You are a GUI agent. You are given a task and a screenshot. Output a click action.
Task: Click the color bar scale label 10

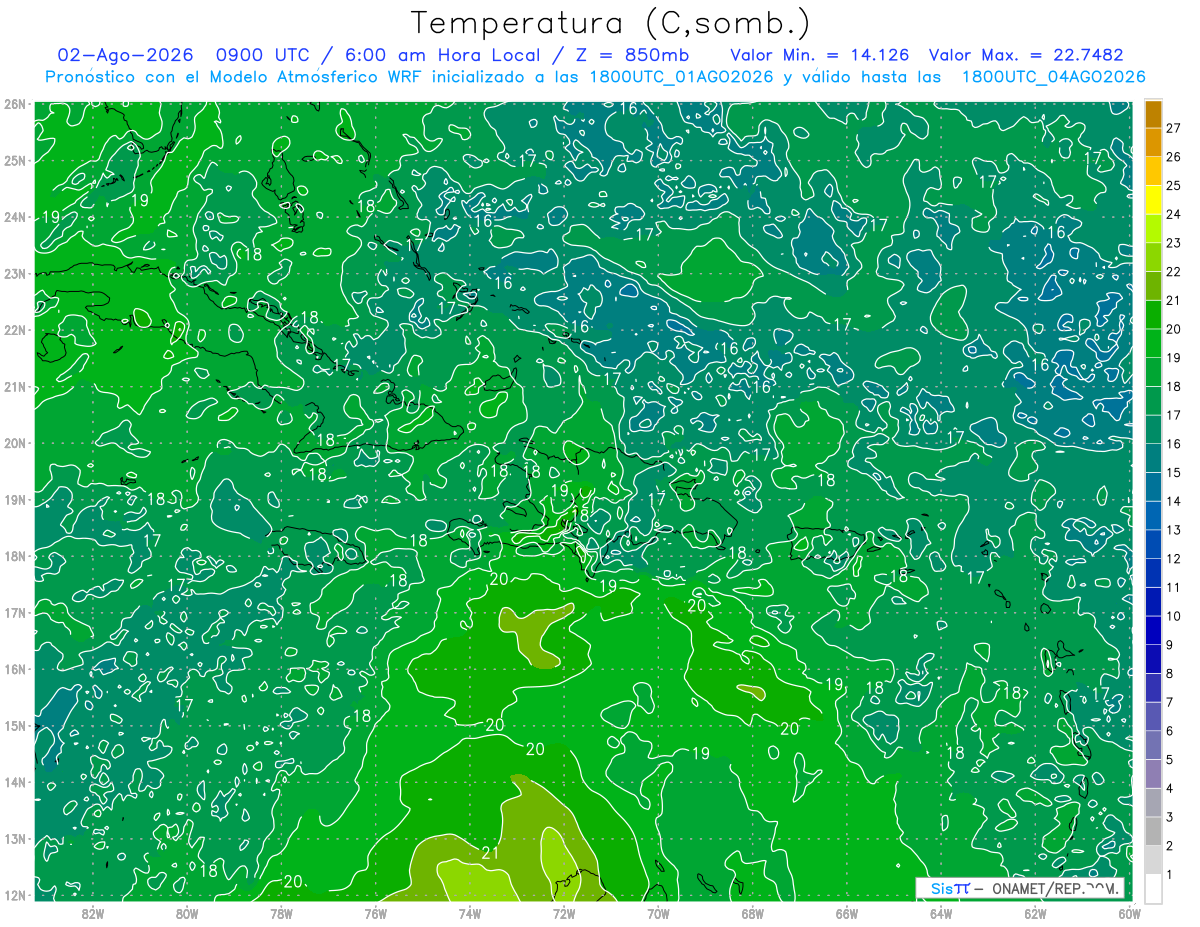pos(1175,616)
